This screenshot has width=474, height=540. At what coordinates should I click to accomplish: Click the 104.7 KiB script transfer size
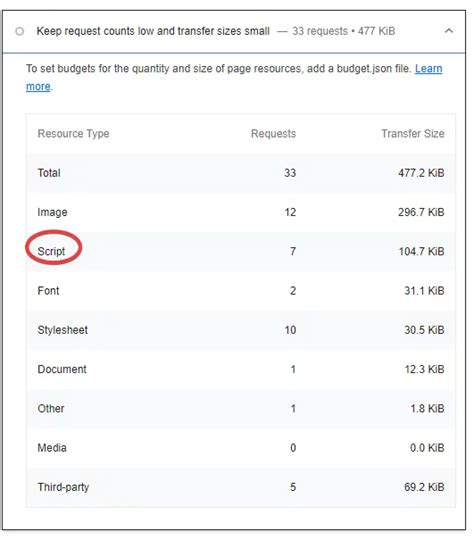pos(421,251)
